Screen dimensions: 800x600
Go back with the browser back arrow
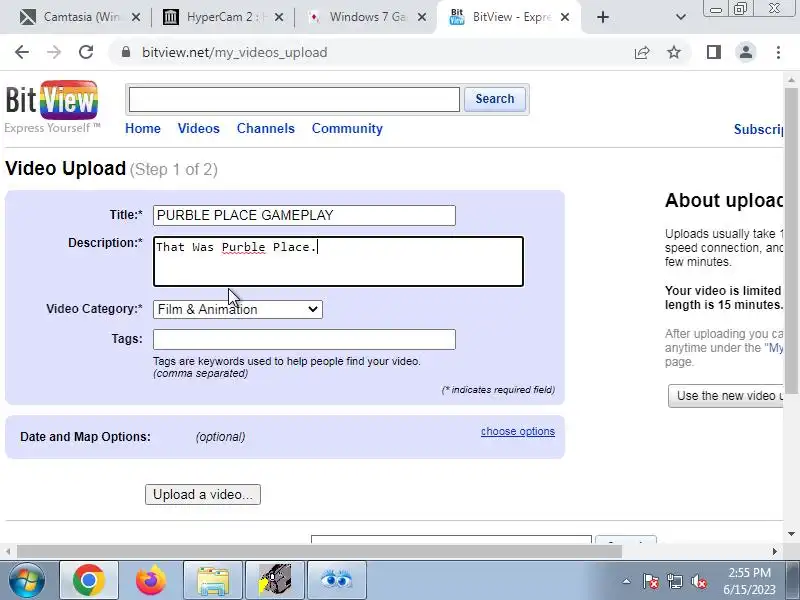(x=22, y=52)
